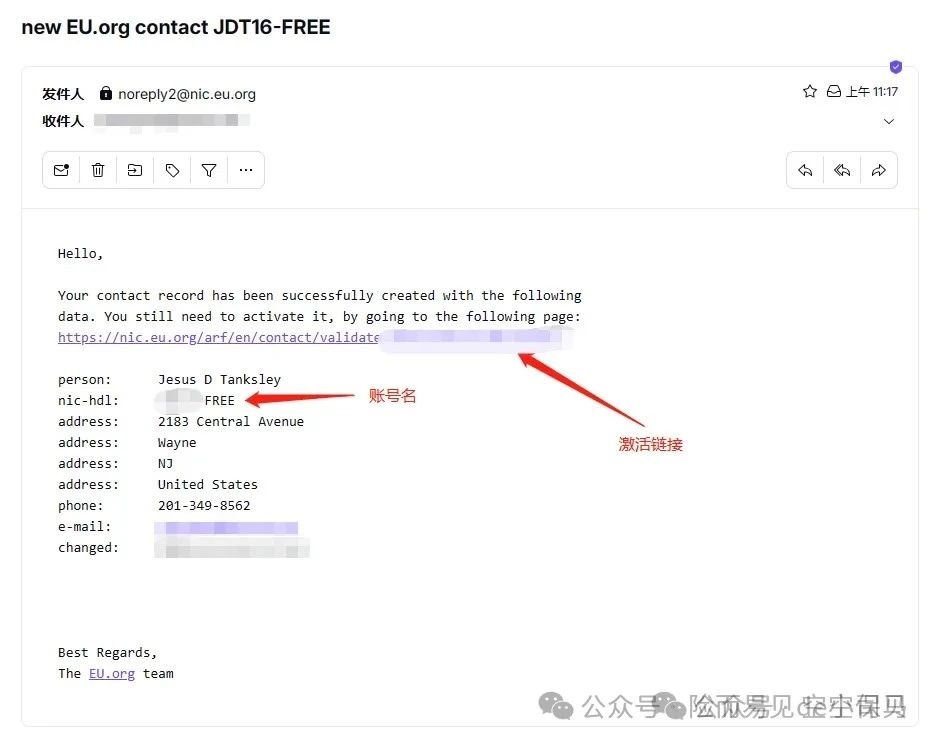Viewport: 938px width, 745px height.
Task: Reply all to this email
Action: coord(842,171)
